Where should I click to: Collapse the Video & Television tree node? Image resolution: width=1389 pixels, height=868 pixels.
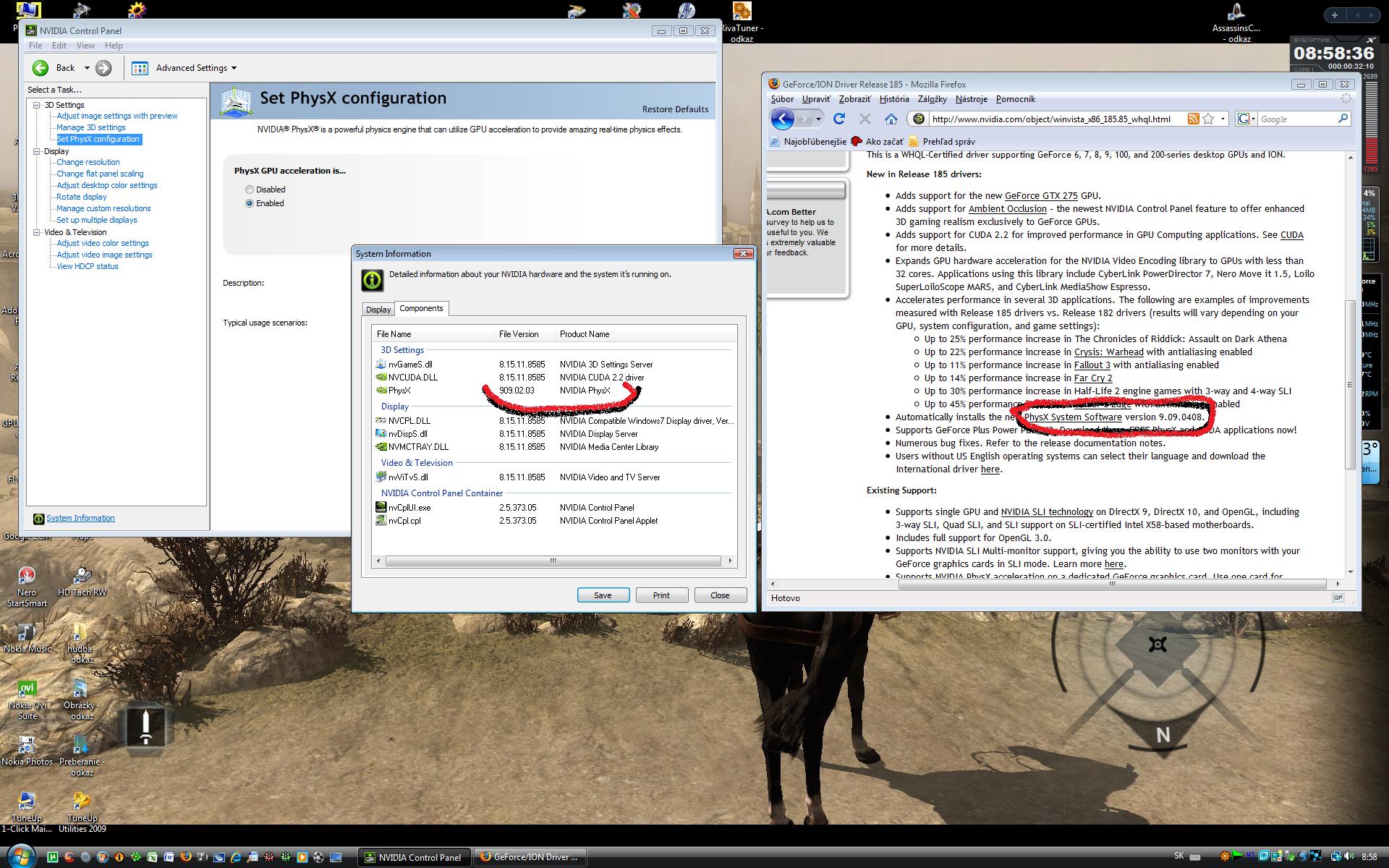pos(37,232)
